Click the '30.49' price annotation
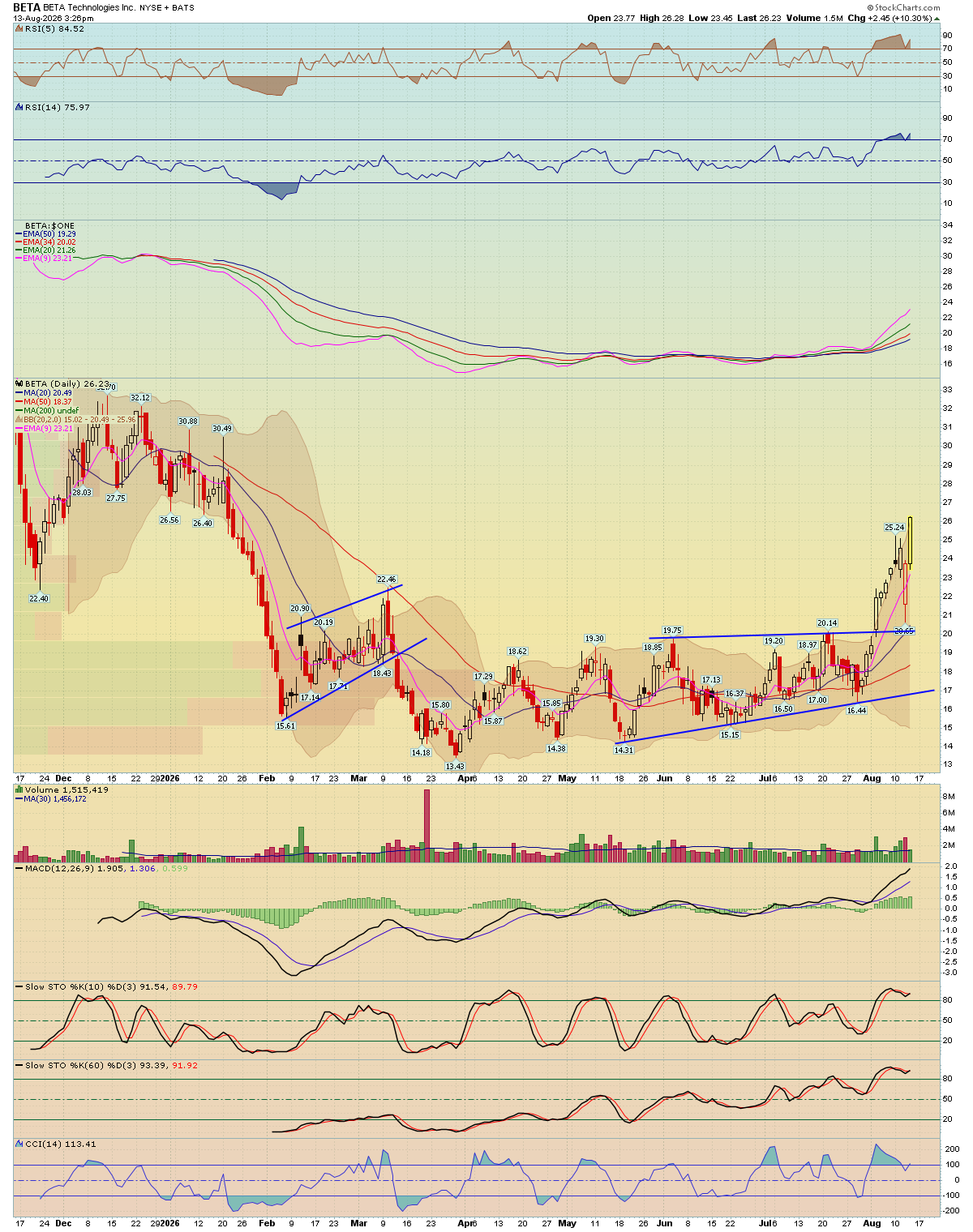Screen dimensions: 973x1232 tap(222, 428)
